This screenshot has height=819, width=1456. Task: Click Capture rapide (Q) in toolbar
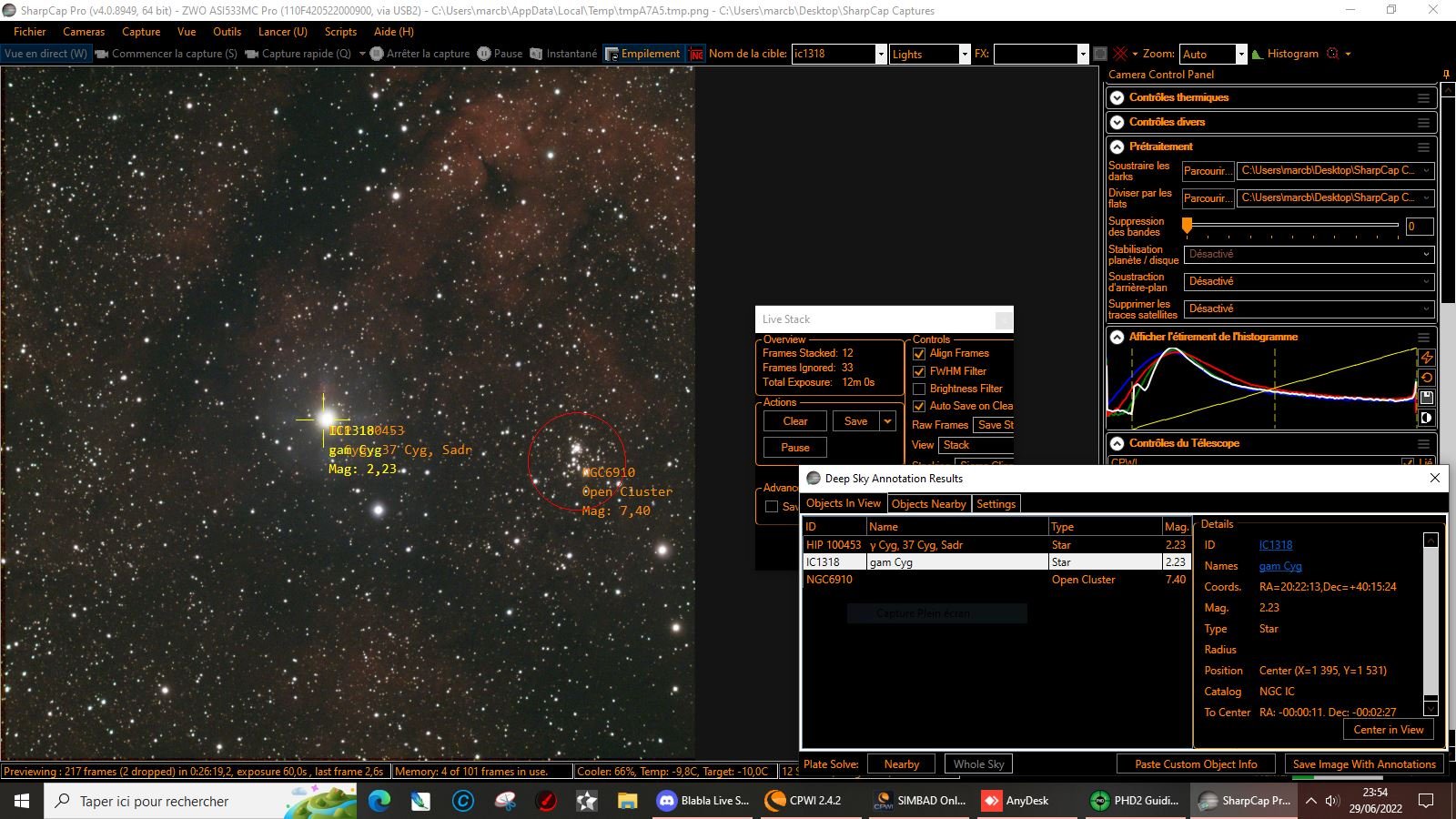point(298,54)
